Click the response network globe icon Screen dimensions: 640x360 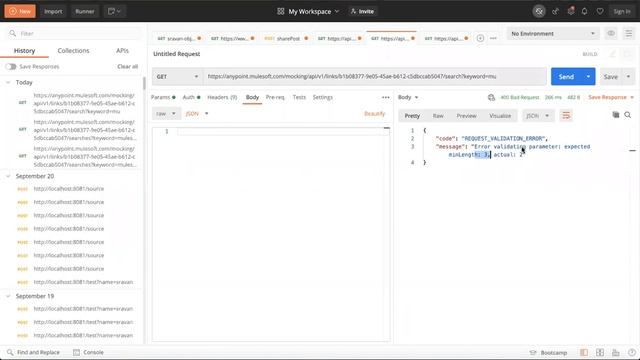(x=491, y=98)
